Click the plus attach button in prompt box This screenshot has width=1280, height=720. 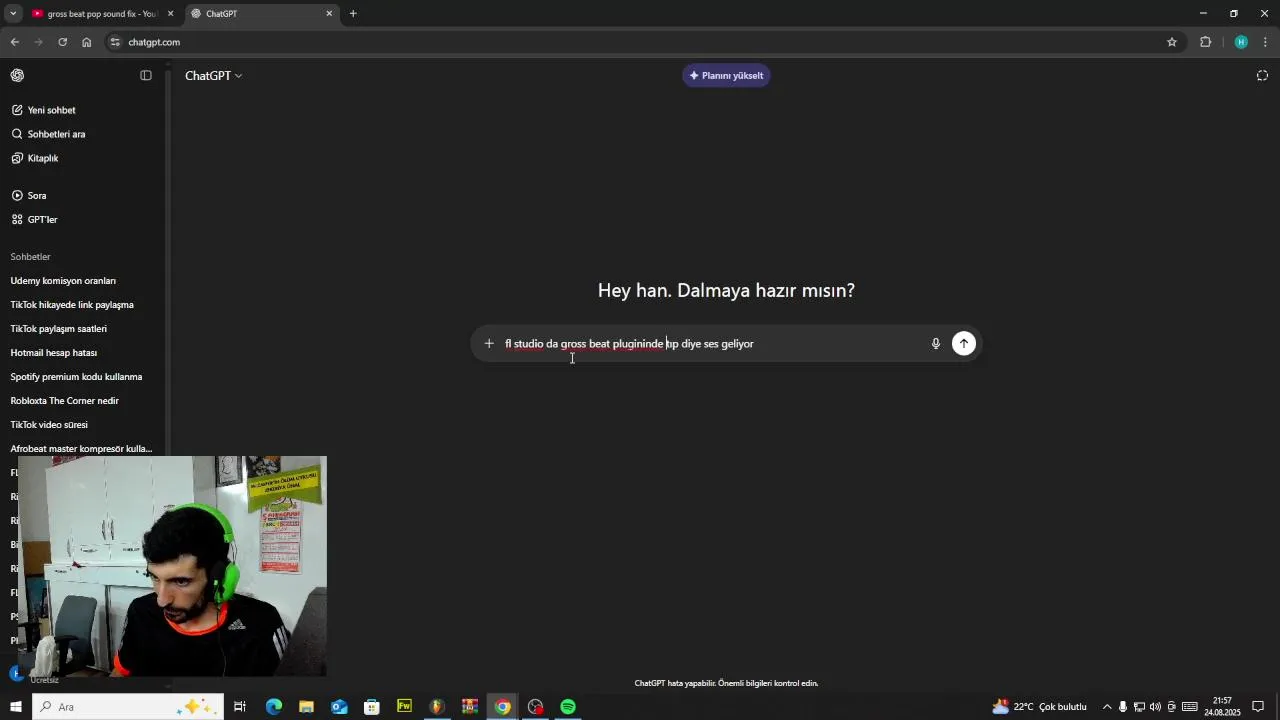(x=489, y=343)
